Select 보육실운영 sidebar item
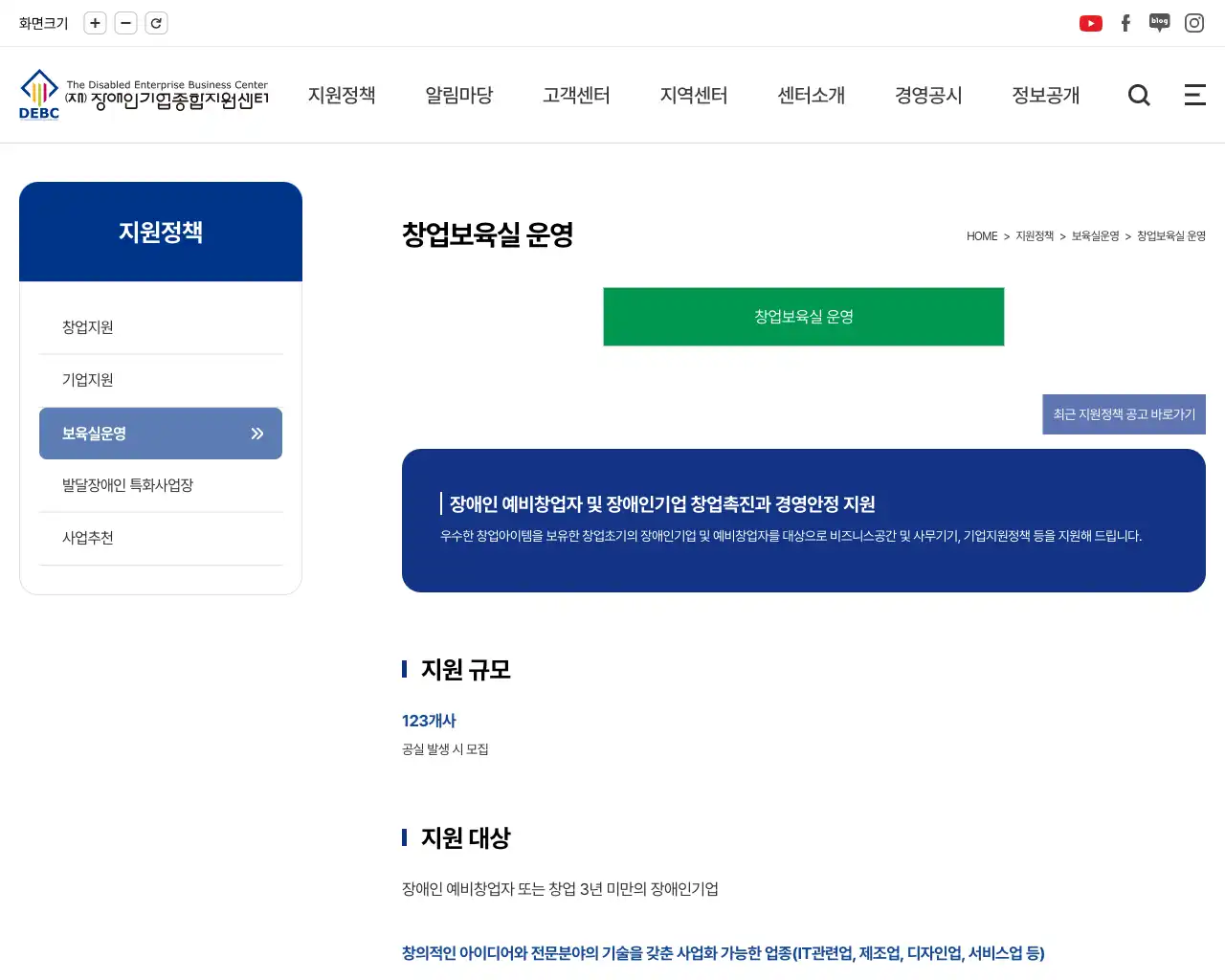Viewport: 1225px width, 980px height. click(x=161, y=434)
